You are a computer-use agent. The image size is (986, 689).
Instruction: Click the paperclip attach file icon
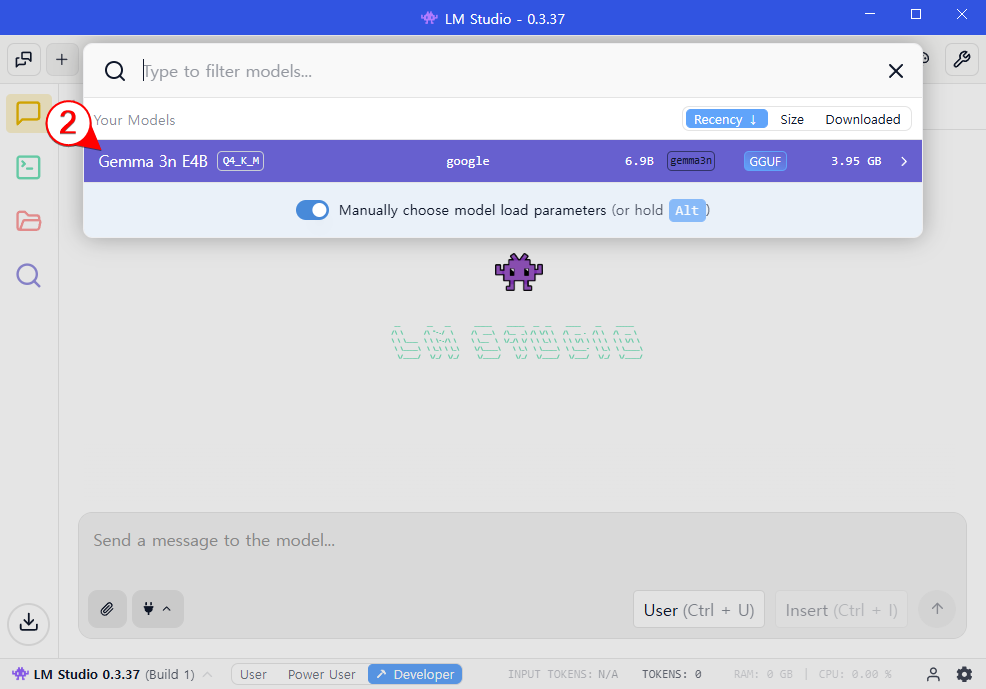point(107,608)
